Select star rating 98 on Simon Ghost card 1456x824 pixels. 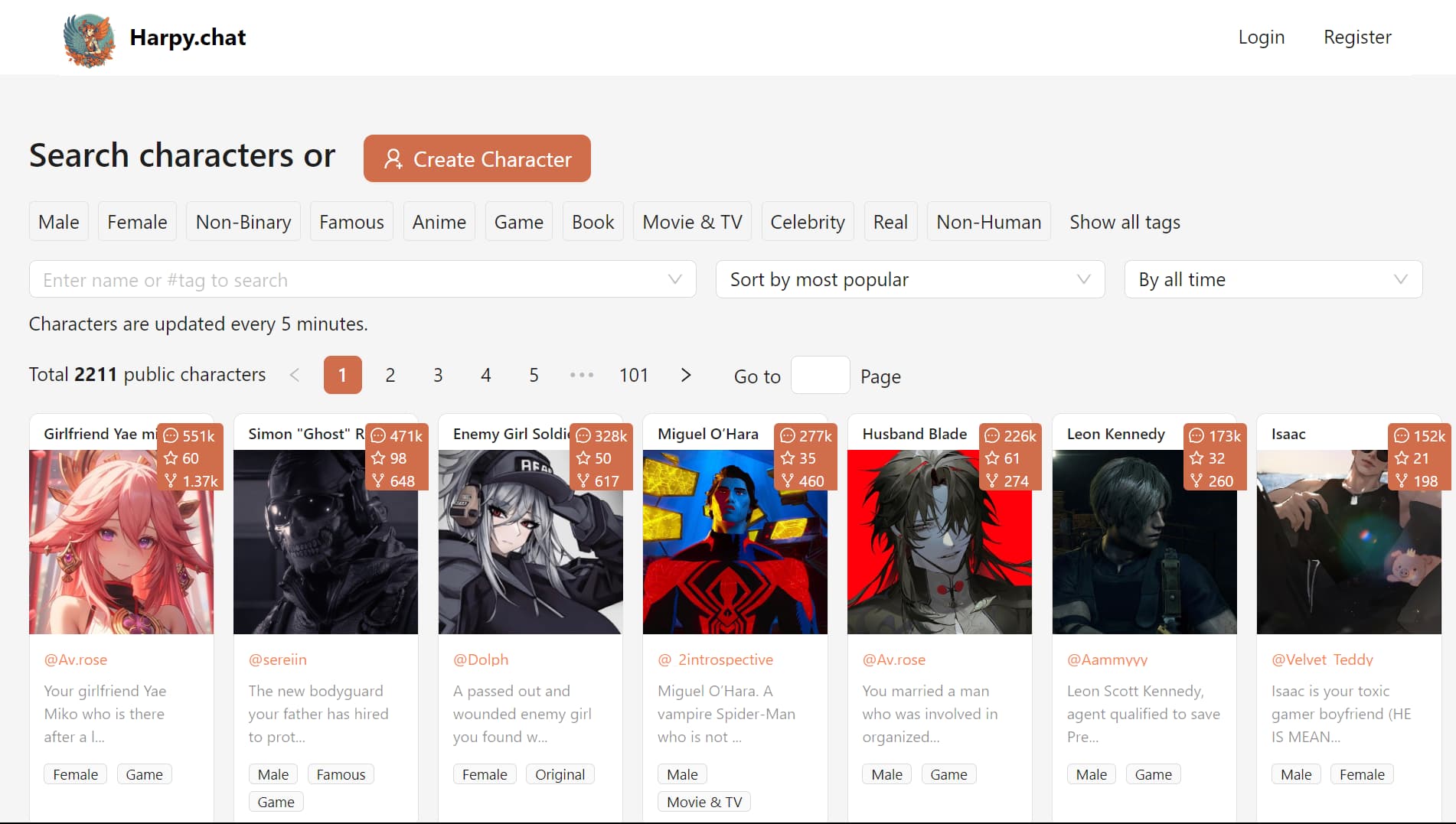pyautogui.click(x=389, y=458)
